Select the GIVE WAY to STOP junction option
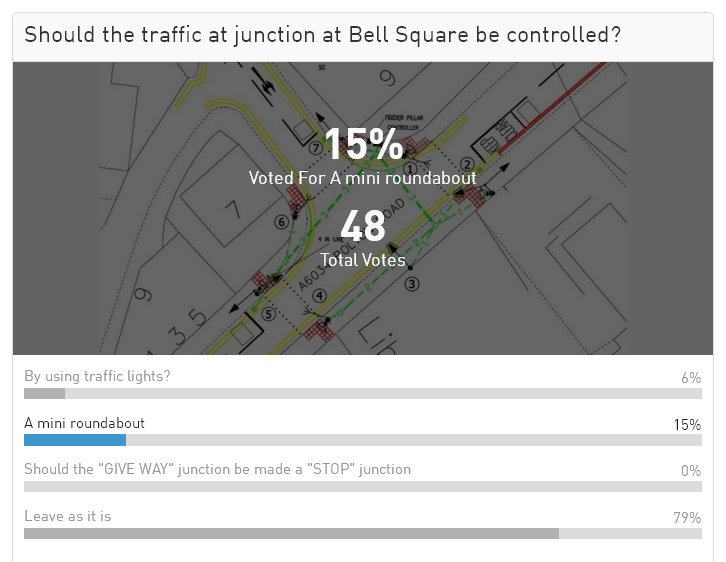726x562 pixels. [217, 470]
